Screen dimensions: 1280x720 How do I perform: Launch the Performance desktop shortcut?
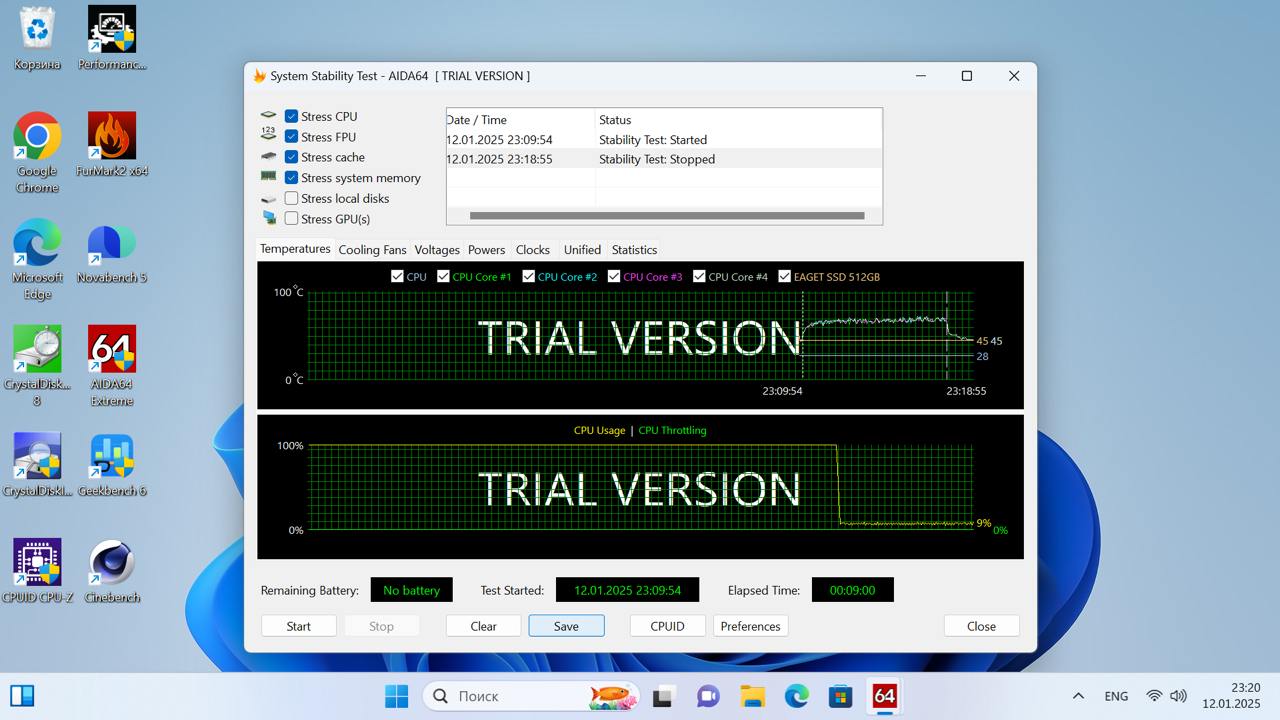(x=112, y=39)
